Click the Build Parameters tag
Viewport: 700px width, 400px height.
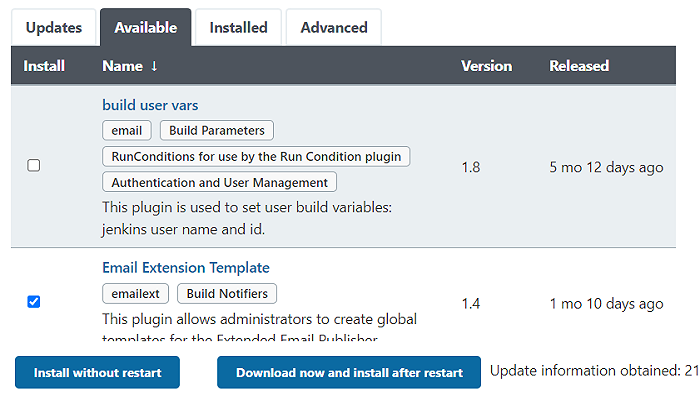(x=217, y=130)
